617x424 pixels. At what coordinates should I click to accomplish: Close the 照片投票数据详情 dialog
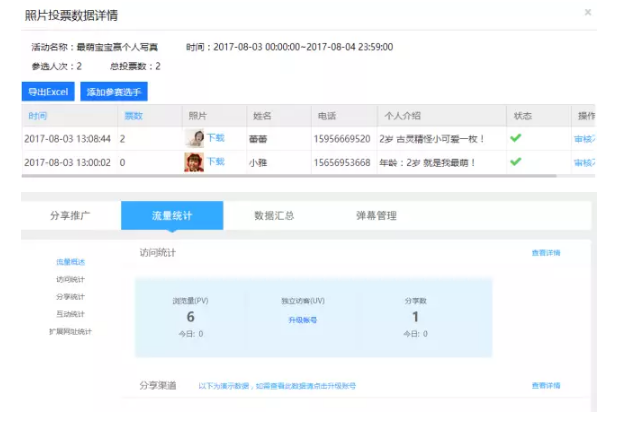tap(587, 12)
